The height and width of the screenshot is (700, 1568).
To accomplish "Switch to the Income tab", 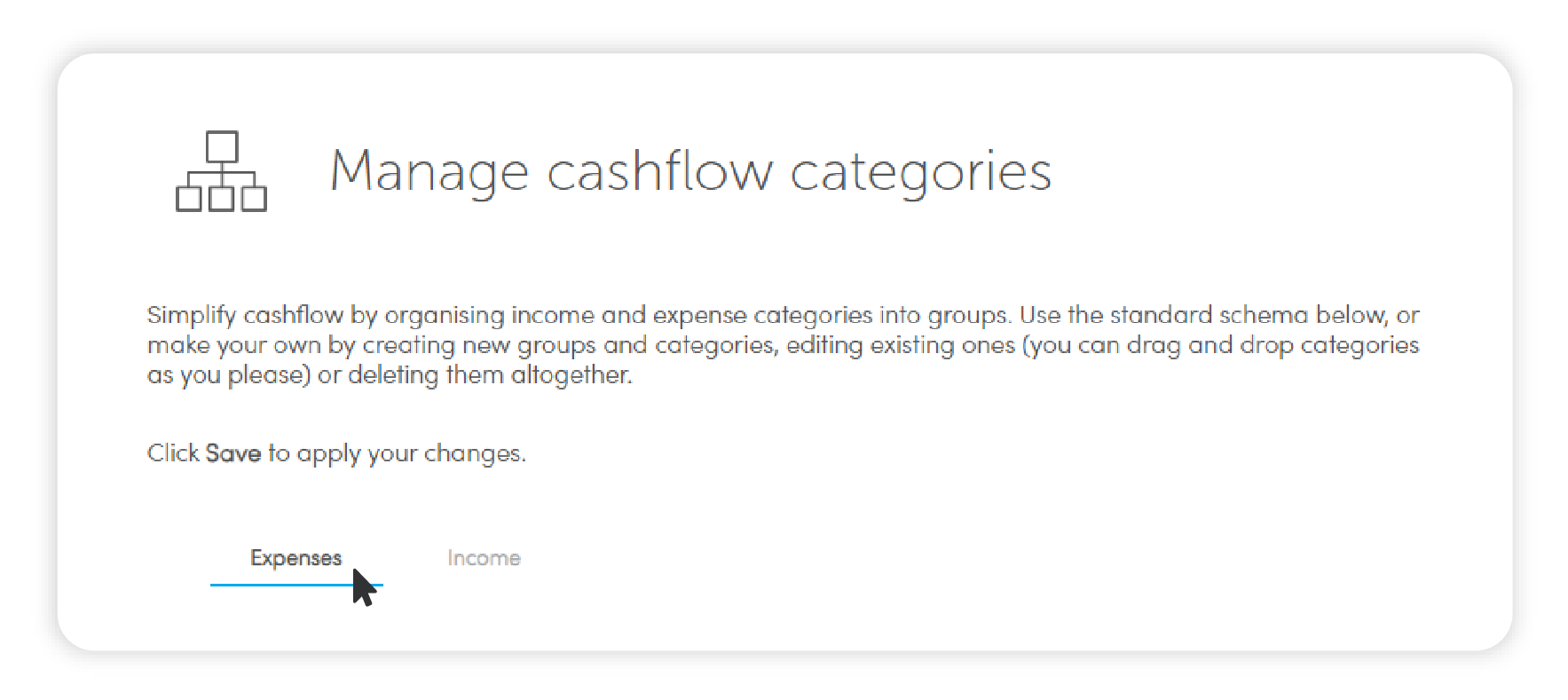I will pos(484,558).
